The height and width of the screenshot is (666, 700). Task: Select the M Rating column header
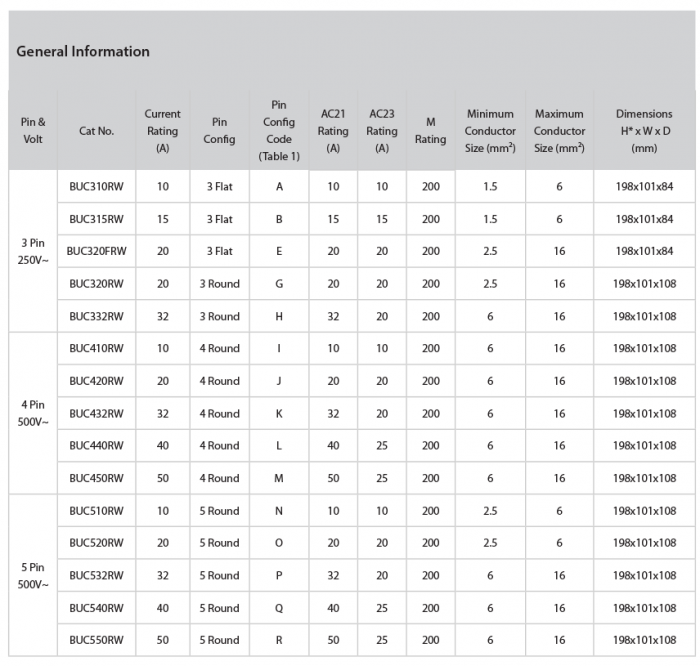pyautogui.click(x=430, y=131)
